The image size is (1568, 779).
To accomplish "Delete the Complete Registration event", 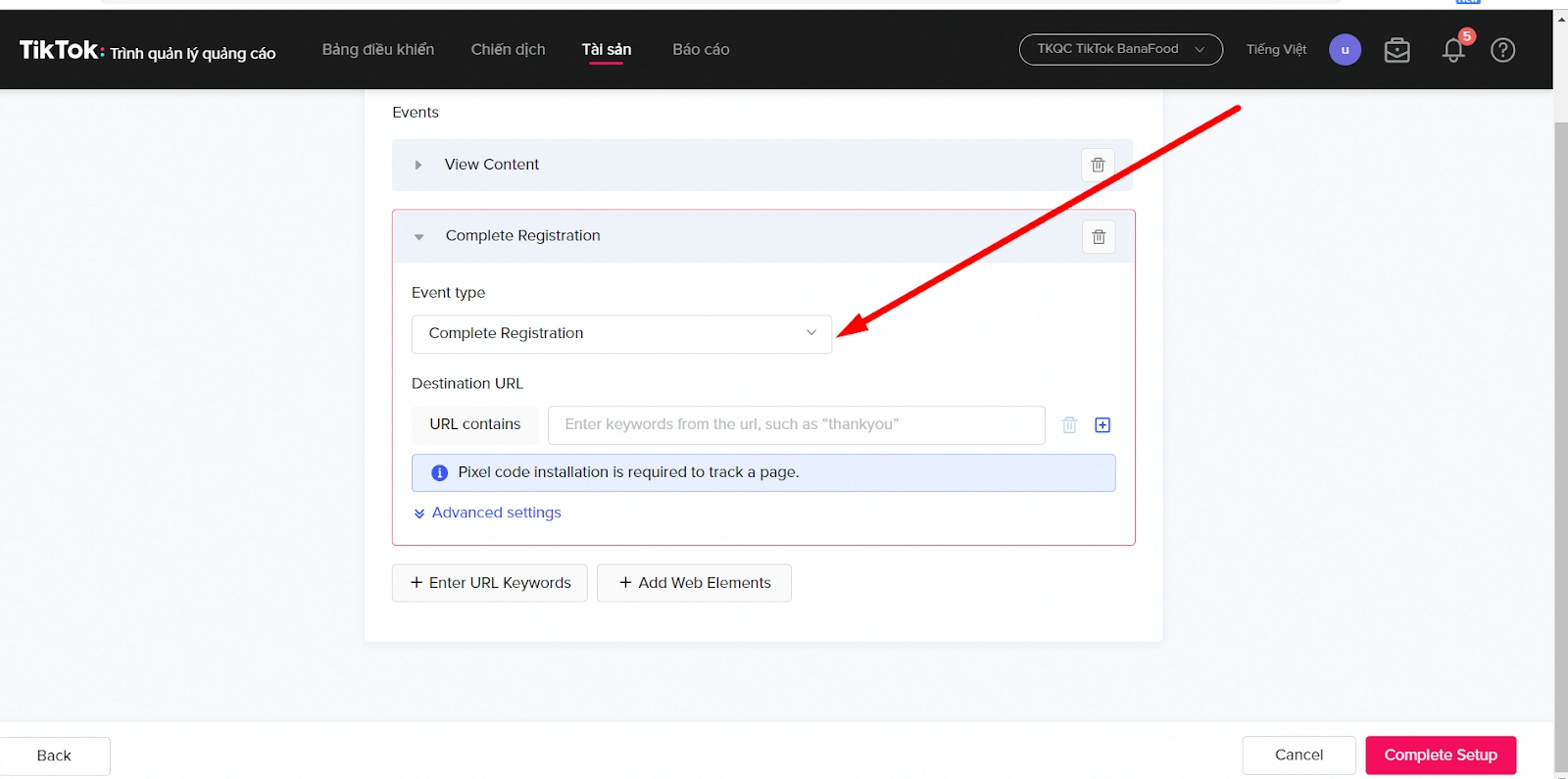I will (1099, 236).
